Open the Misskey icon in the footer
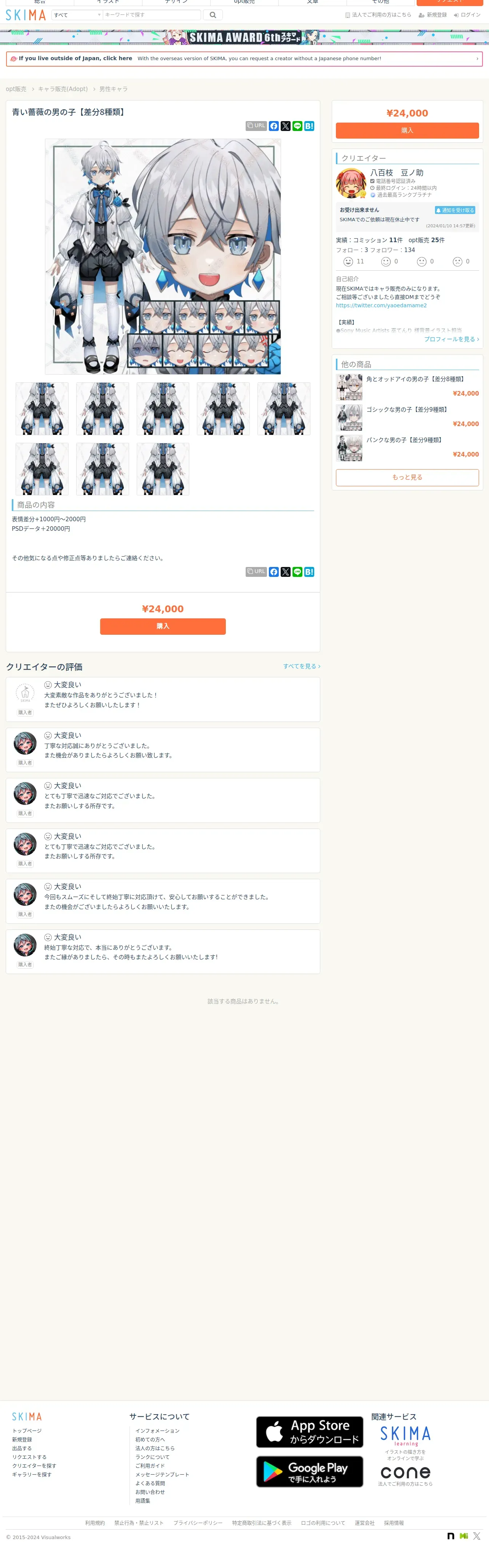Screen dimensions: 489x1568 (x=464, y=1536)
